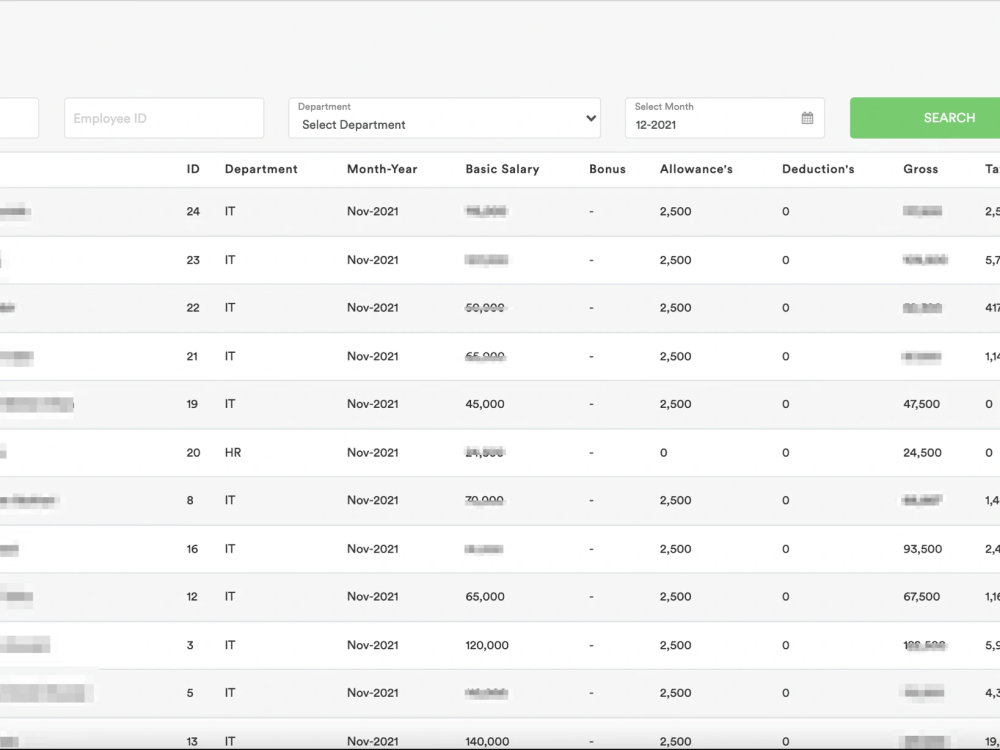1000x750 pixels.
Task: Click the Deduction's column header
Action: coord(818,169)
